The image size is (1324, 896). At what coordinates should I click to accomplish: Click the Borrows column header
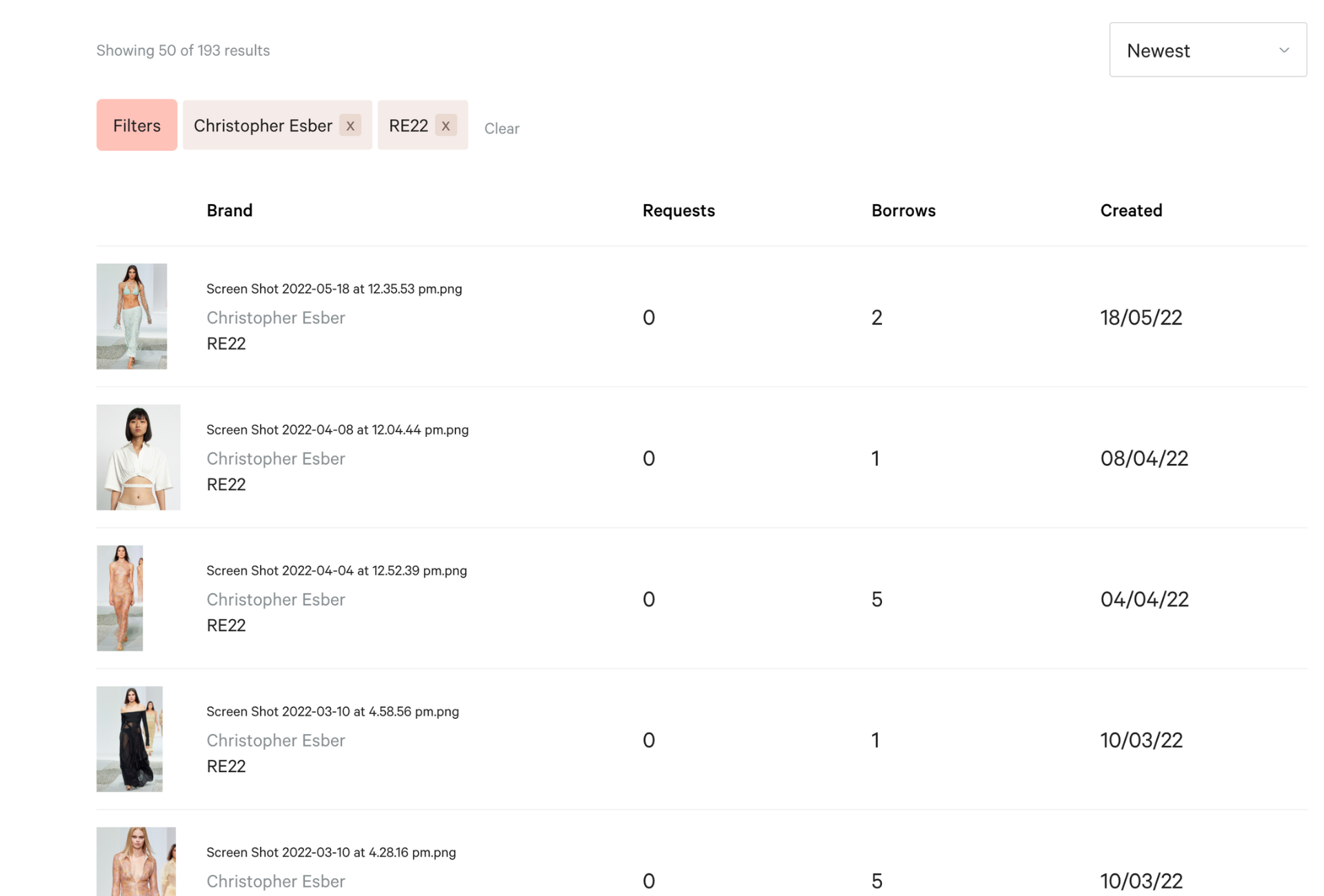[x=903, y=210]
